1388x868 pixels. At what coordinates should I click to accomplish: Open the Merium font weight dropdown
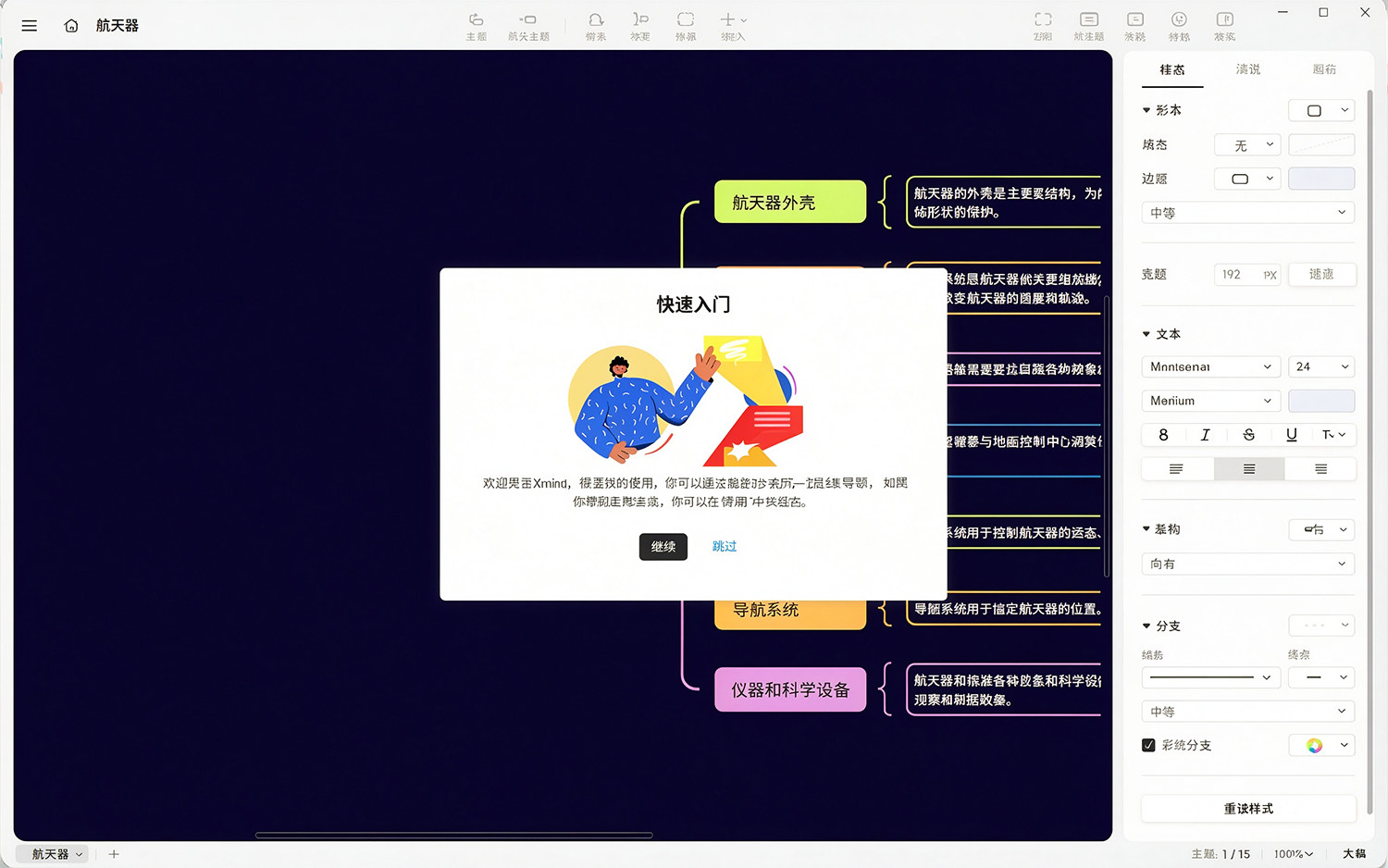(1211, 401)
